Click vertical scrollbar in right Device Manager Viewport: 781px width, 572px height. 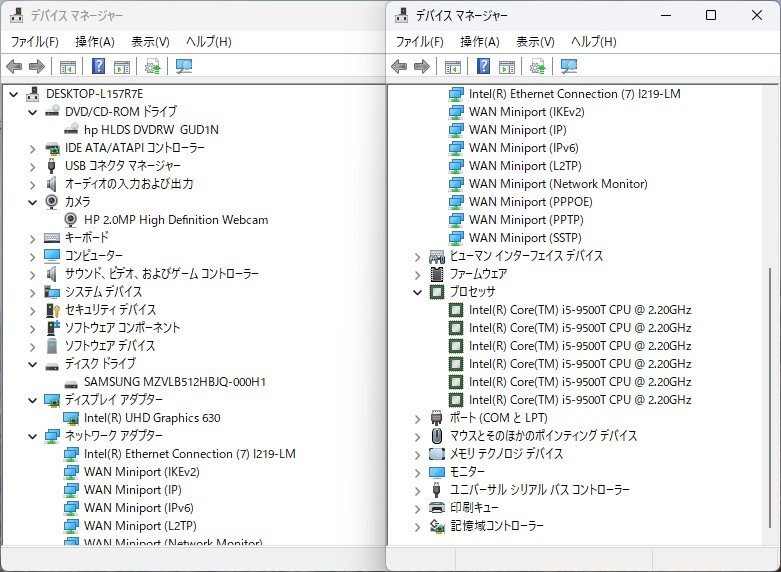[x=770, y=399]
